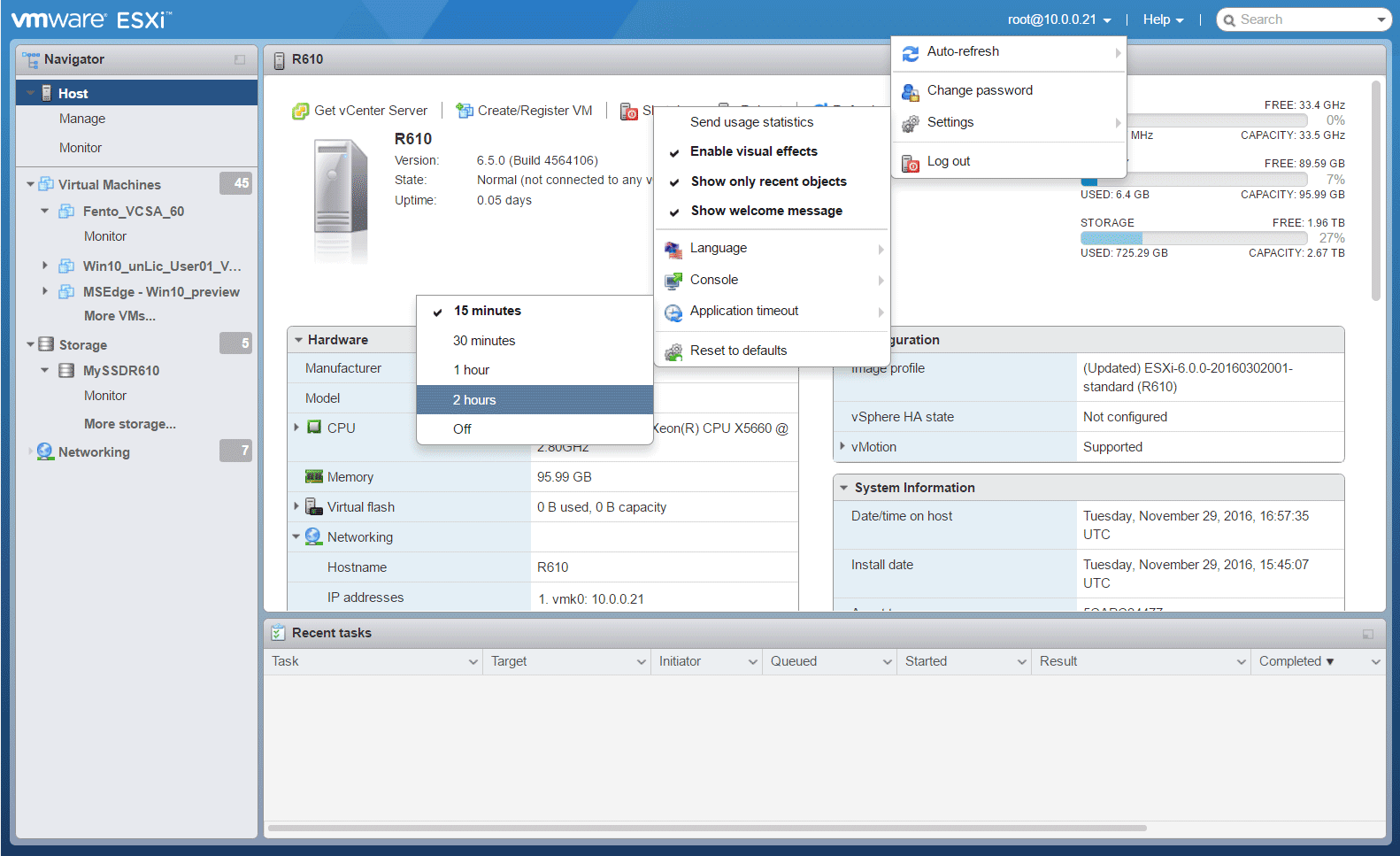Image resolution: width=1400 pixels, height=856 pixels.
Task: Click the Settings gear icon
Action: (x=911, y=123)
